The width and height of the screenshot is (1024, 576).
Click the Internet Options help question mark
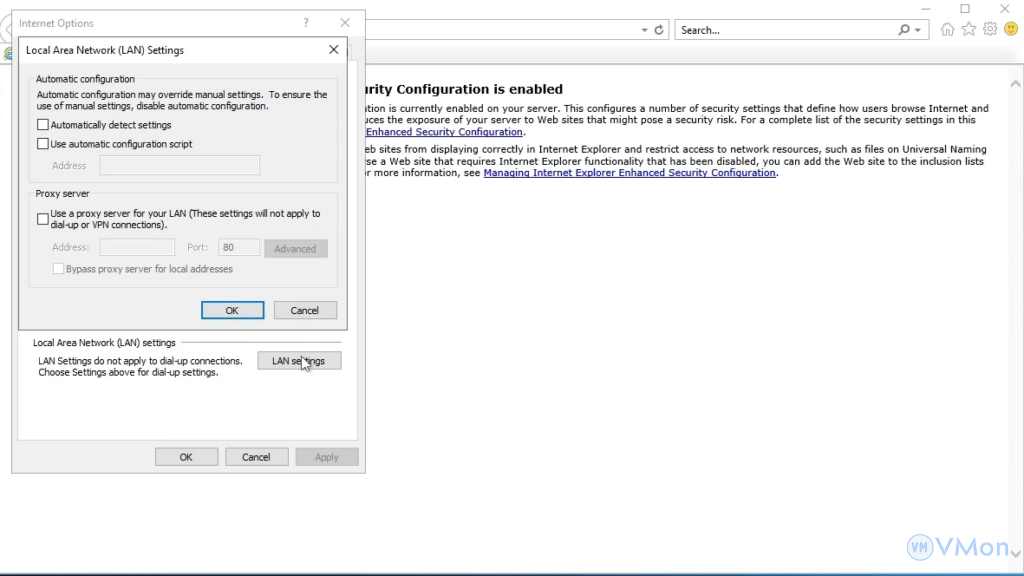click(x=306, y=23)
